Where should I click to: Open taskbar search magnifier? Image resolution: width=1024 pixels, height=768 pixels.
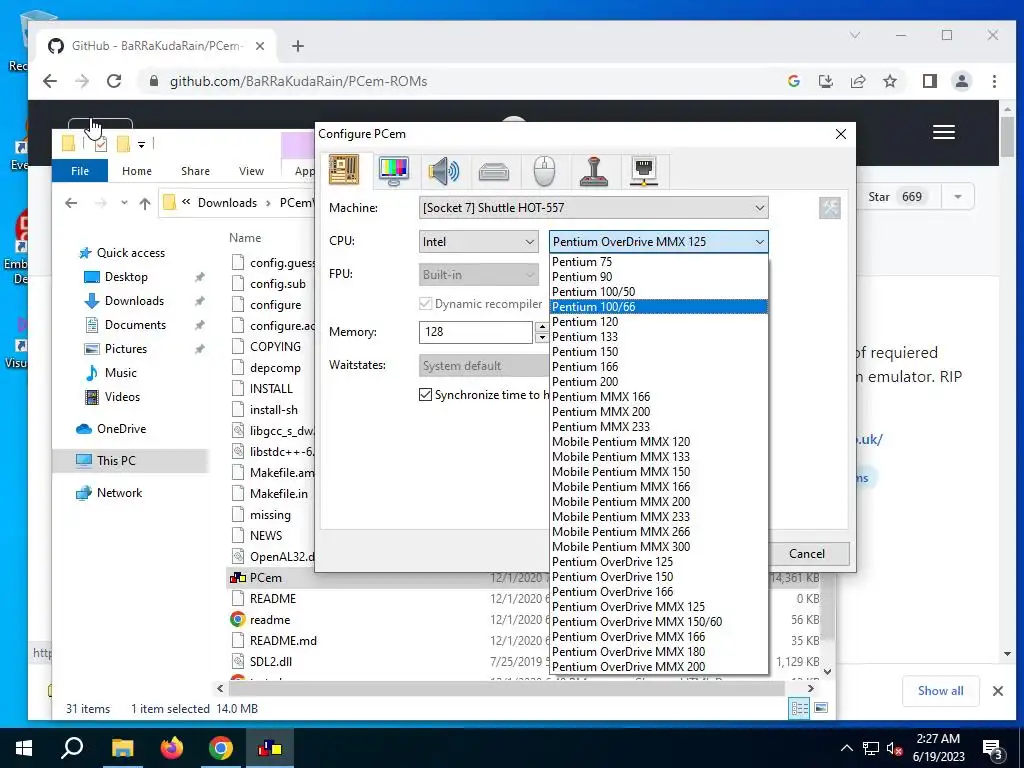72,748
